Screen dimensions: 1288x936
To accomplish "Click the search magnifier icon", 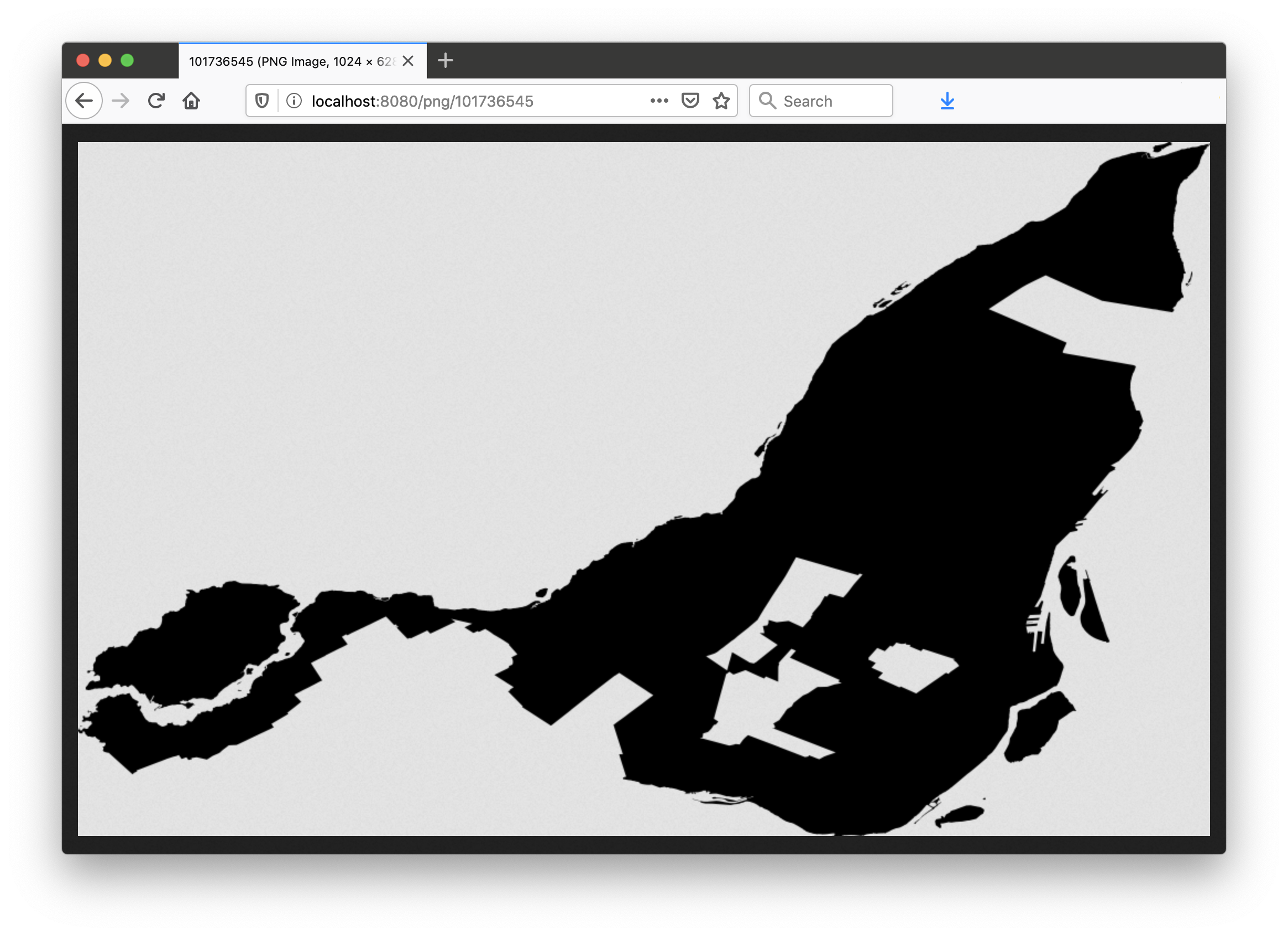I will tap(767, 101).
